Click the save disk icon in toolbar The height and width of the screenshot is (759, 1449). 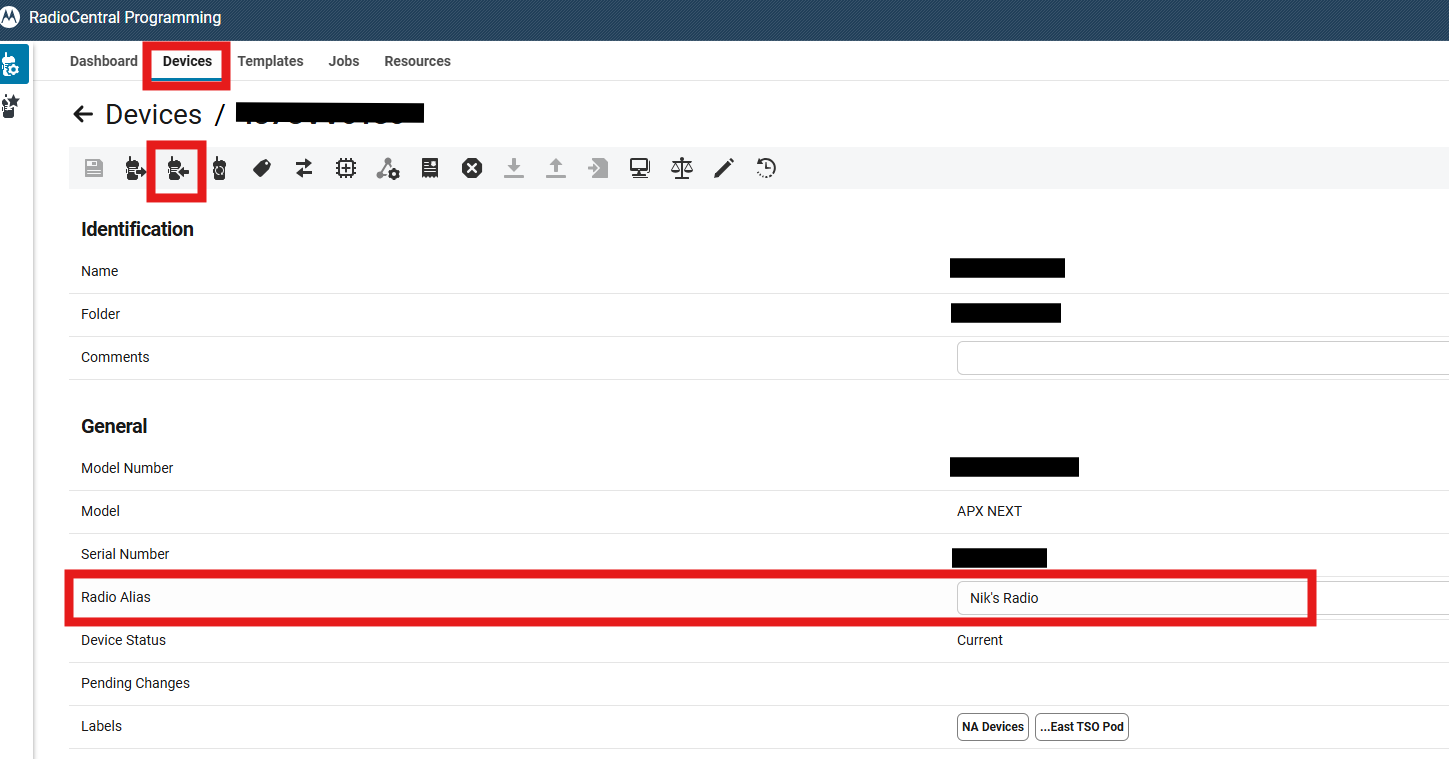pyautogui.click(x=94, y=168)
